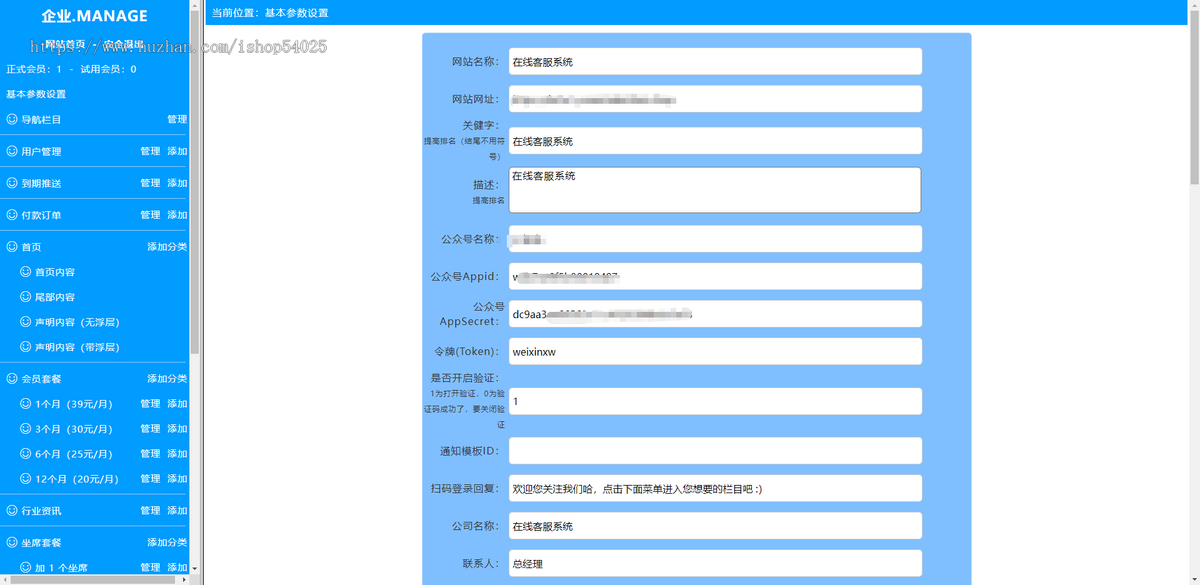Click the sidebar scrollbar down arrow
Image resolution: width=1200 pixels, height=585 pixels.
(x=195, y=569)
